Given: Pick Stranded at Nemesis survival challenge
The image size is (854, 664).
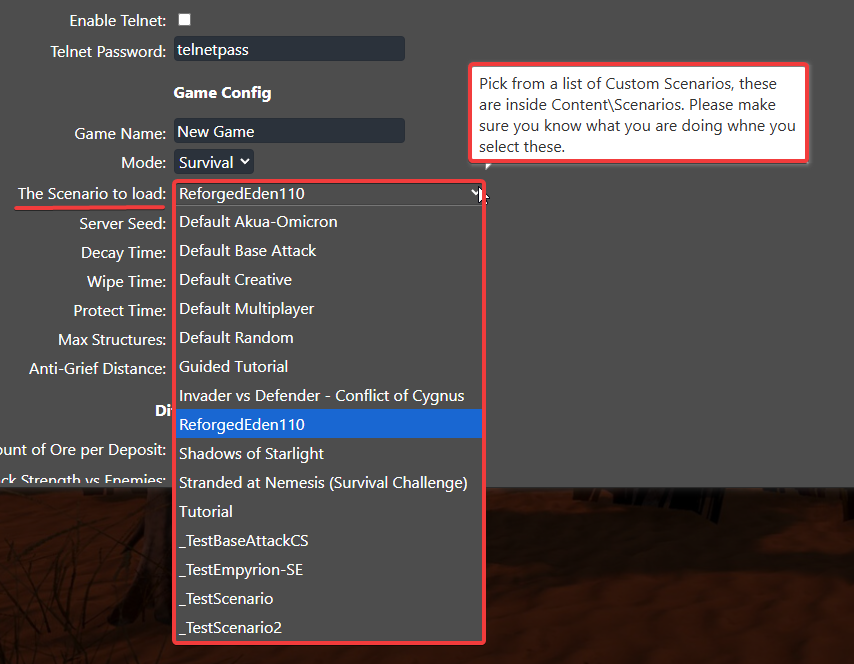Looking at the screenshot, I should 322,482.
